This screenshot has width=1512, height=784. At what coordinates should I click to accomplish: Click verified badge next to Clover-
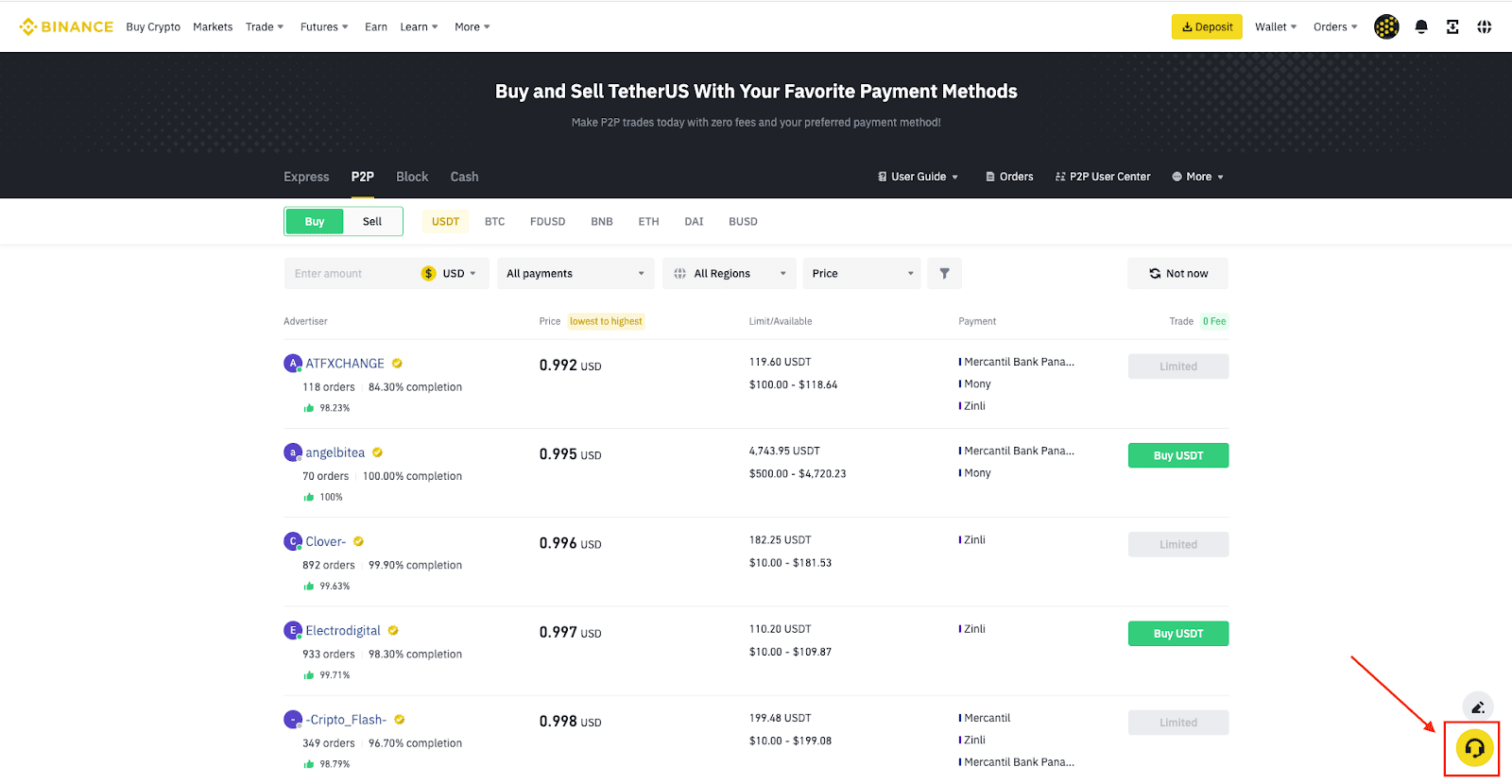tap(358, 541)
